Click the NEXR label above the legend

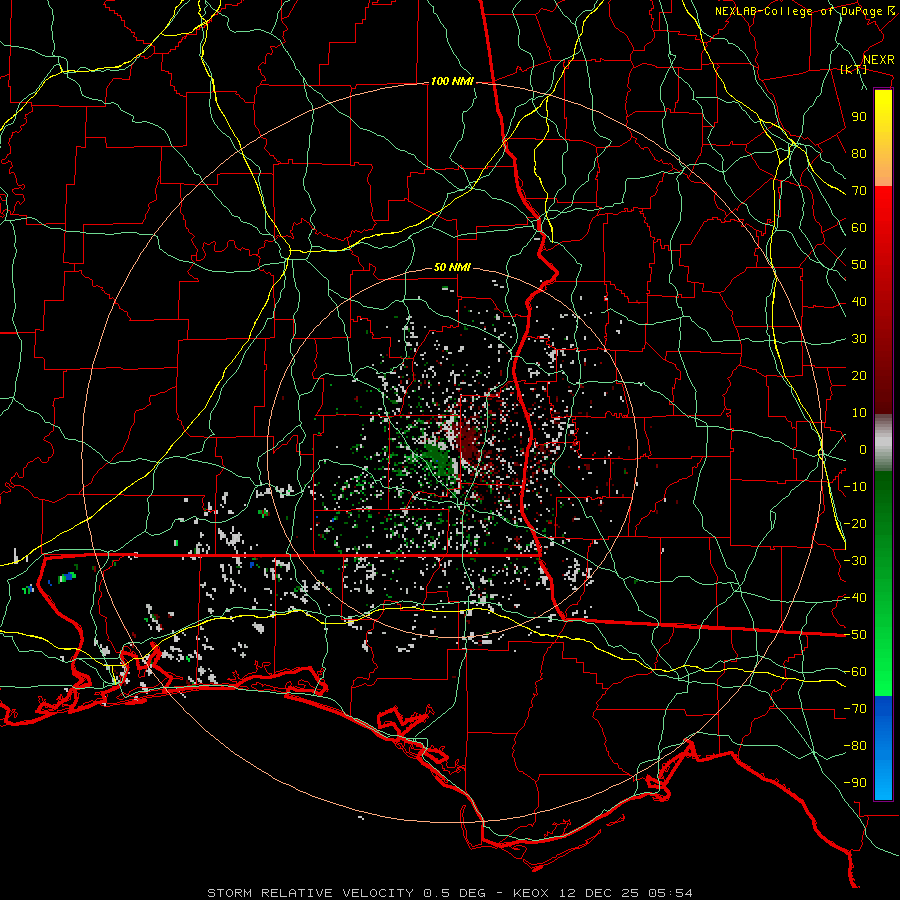pyautogui.click(x=878, y=60)
